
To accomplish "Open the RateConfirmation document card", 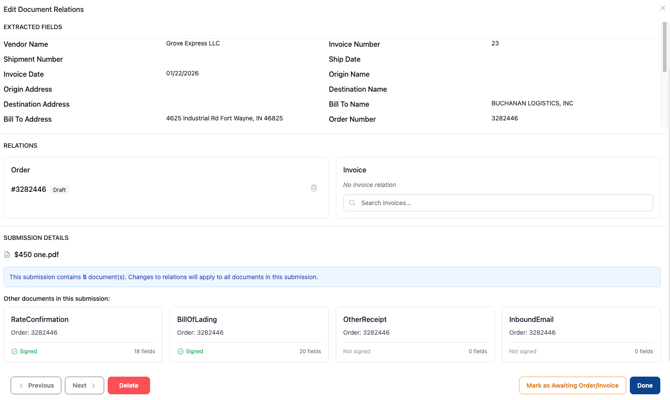I will pos(83,334).
